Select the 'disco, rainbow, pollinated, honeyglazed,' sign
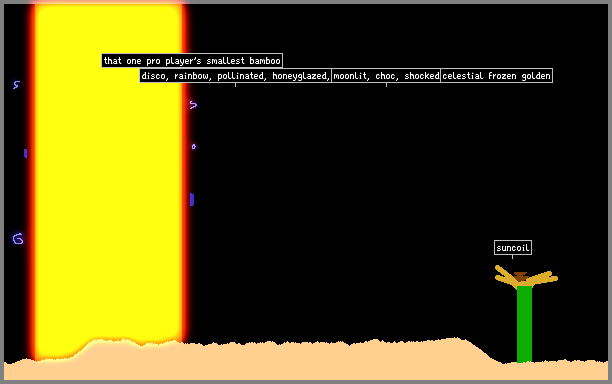 pyautogui.click(x=235, y=76)
